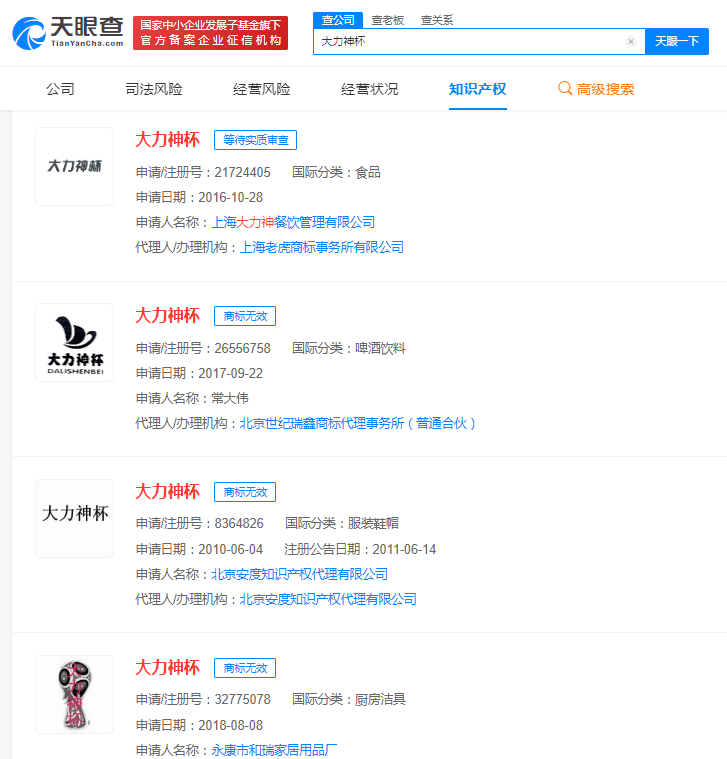The height and width of the screenshot is (759, 727).
Task: Open applicant 上海大力神餐饮管理有限公司
Action: tap(293, 222)
